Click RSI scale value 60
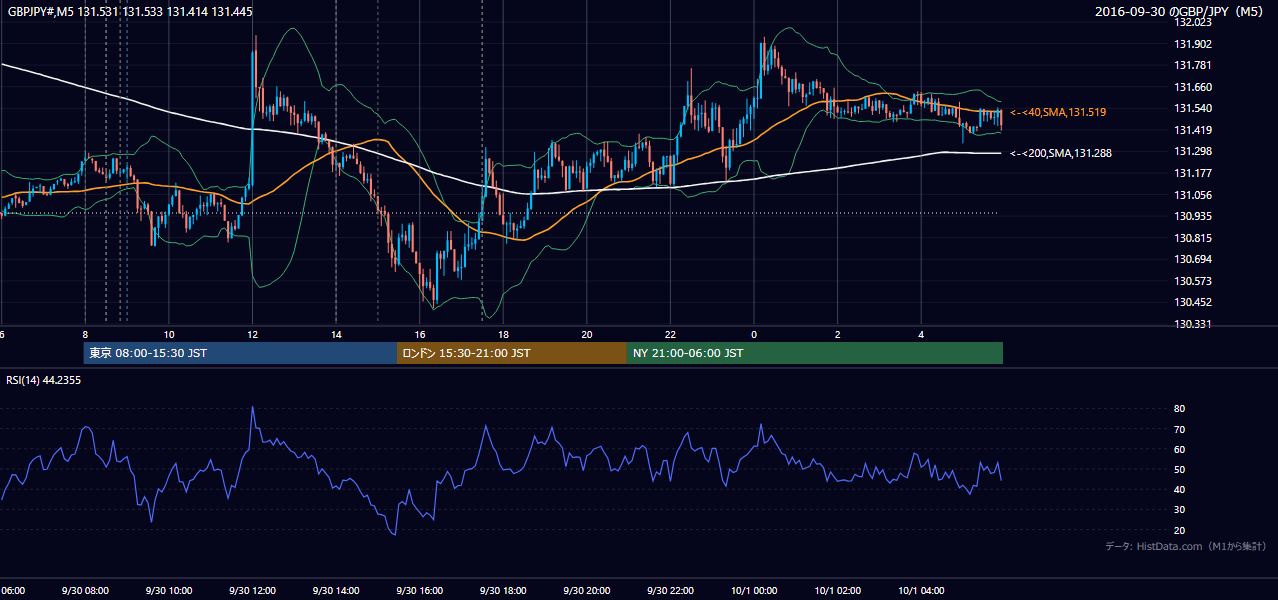Viewport: 1278px width, 600px height. (1180, 449)
